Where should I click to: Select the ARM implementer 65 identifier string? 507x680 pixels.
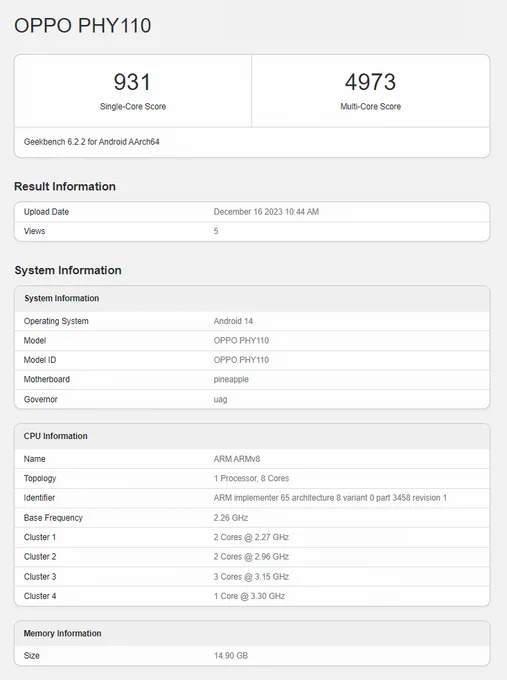(330, 498)
